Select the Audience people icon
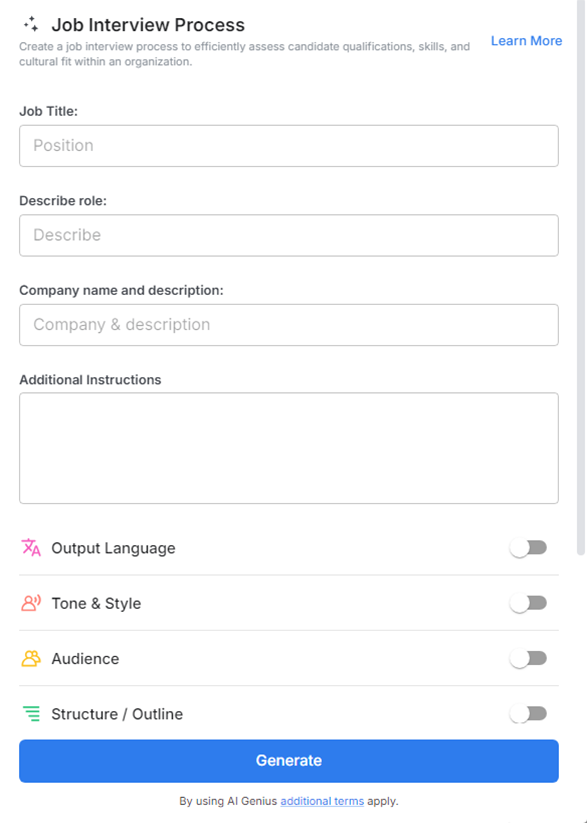The image size is (587, 823). pyautogui.click(x=29, y=658)
